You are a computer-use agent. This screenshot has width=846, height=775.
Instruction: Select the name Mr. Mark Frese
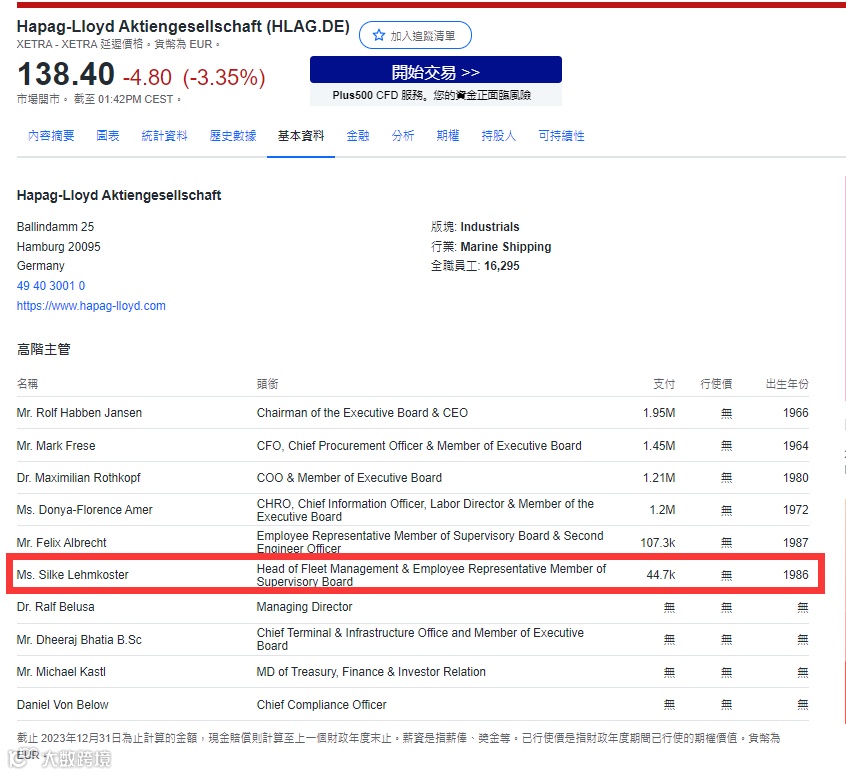click(56, 446)
